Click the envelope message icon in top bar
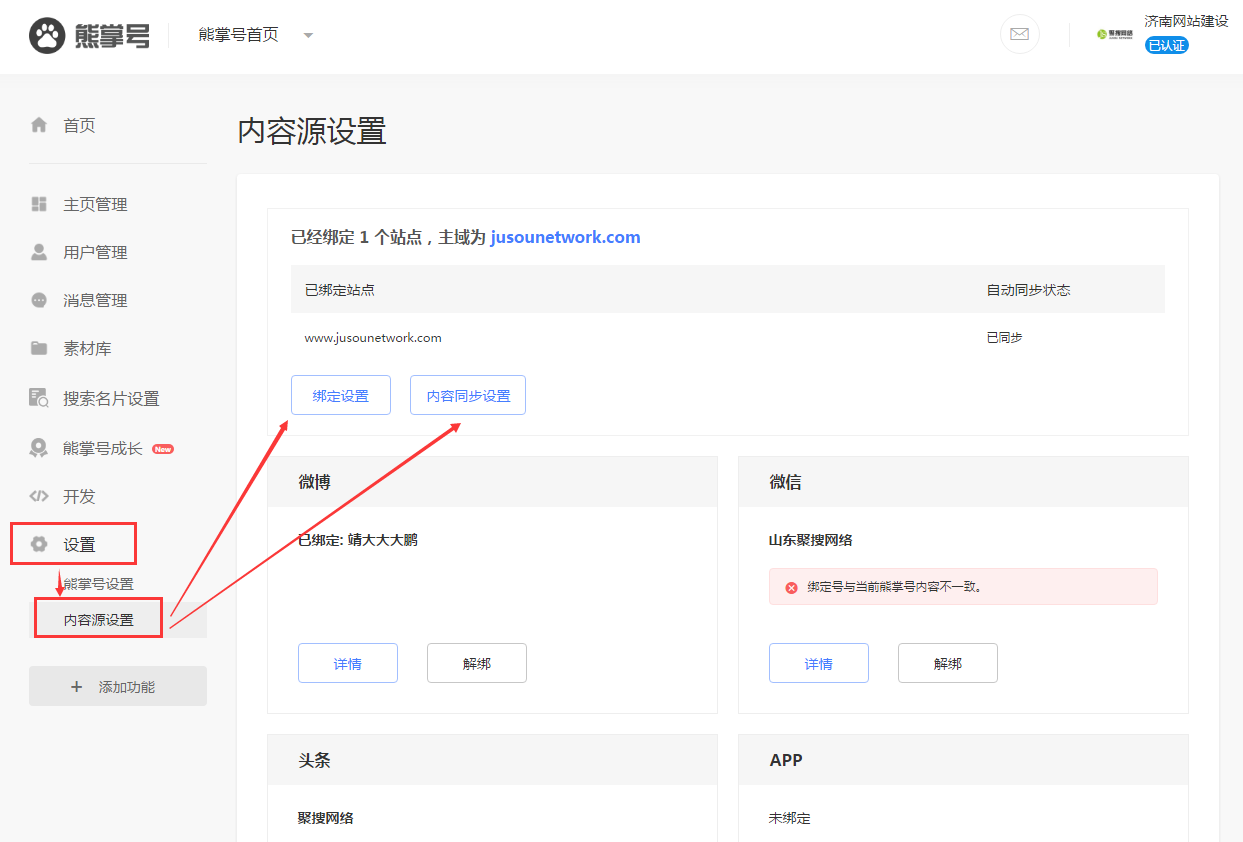The image size is (1243, 842). pyautogui.click(x=1019, y=35)
